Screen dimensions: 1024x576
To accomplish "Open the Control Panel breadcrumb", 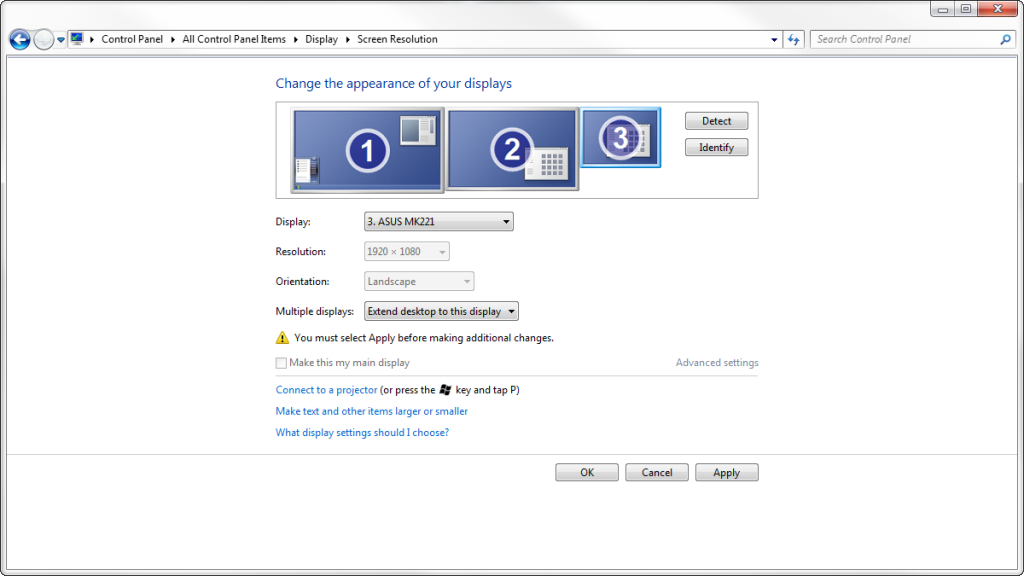I will tap(132, 39).
